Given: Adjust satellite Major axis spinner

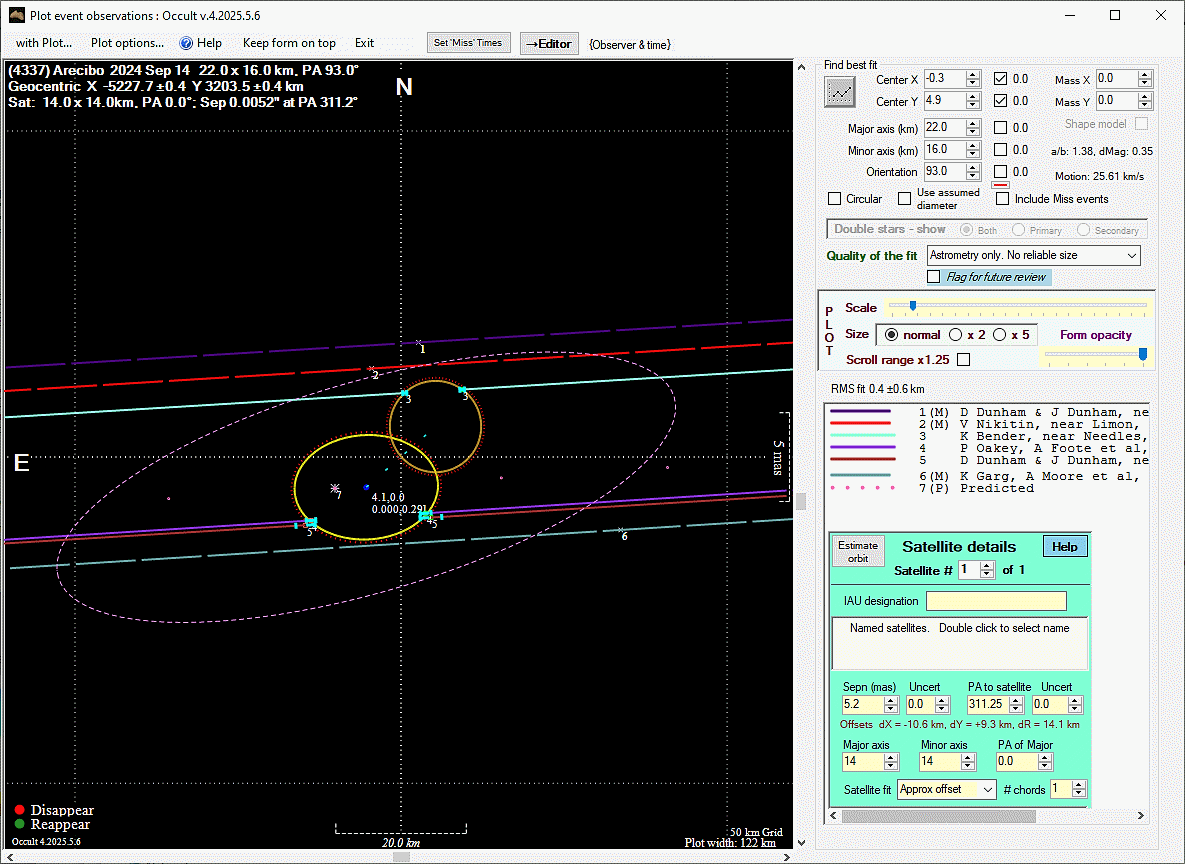Looking at the screenshot, I should click(x=891, y=762).
